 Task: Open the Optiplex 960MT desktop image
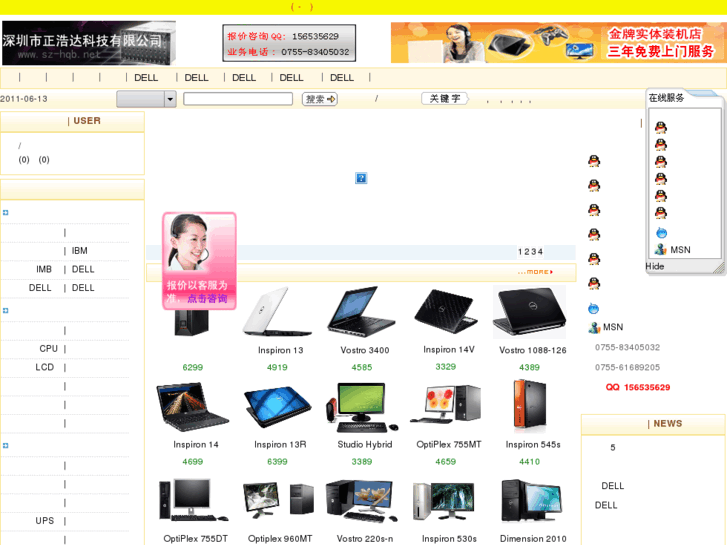[278, 501]
